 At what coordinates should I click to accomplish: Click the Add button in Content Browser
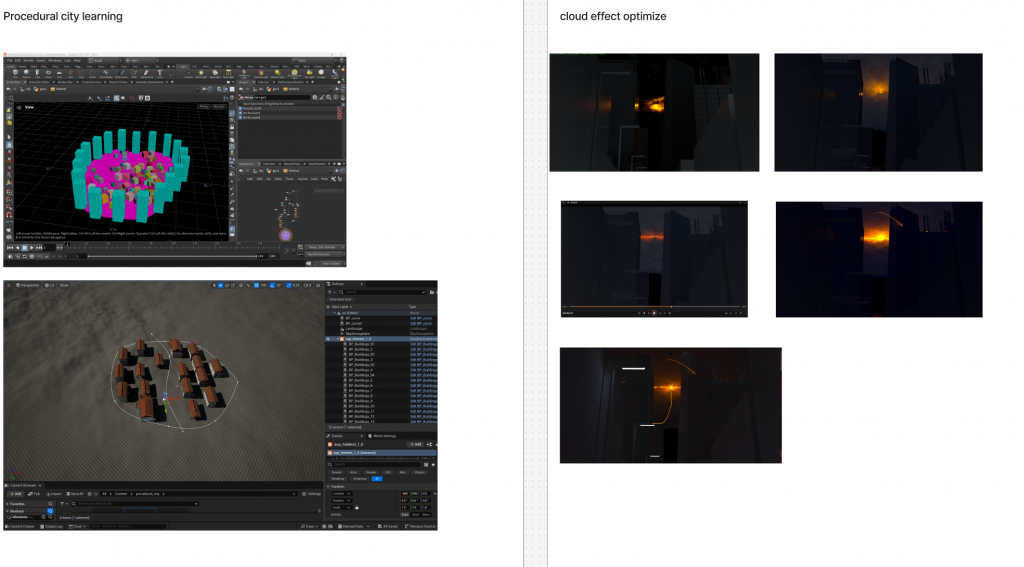[16, 494]
